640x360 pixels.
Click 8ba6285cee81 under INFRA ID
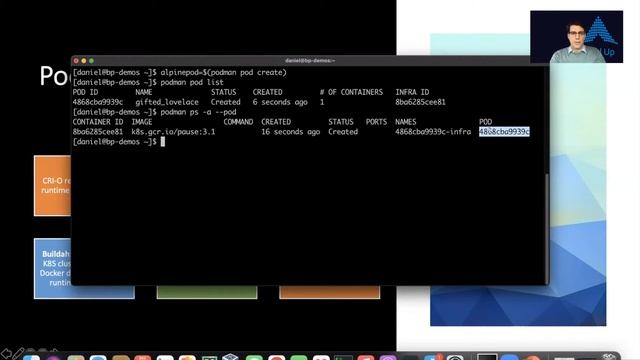pos(420,102)
